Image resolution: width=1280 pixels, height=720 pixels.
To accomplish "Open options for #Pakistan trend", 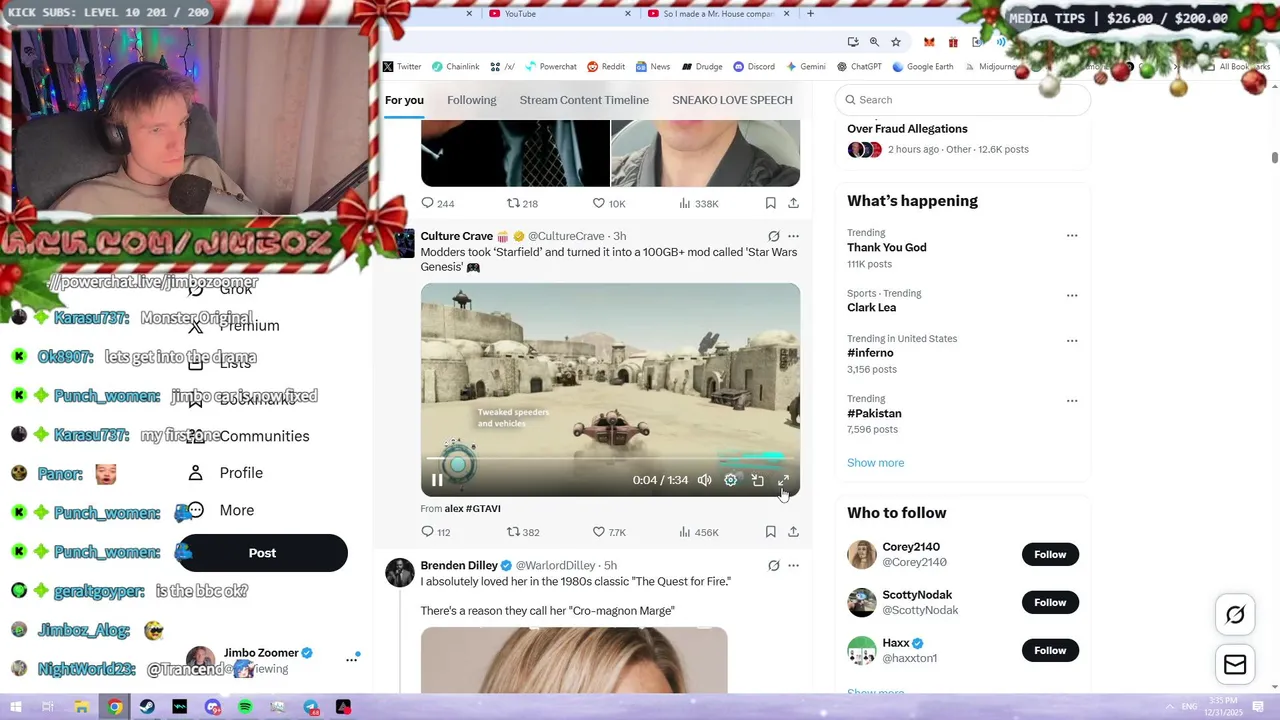I will [1072, 400].
